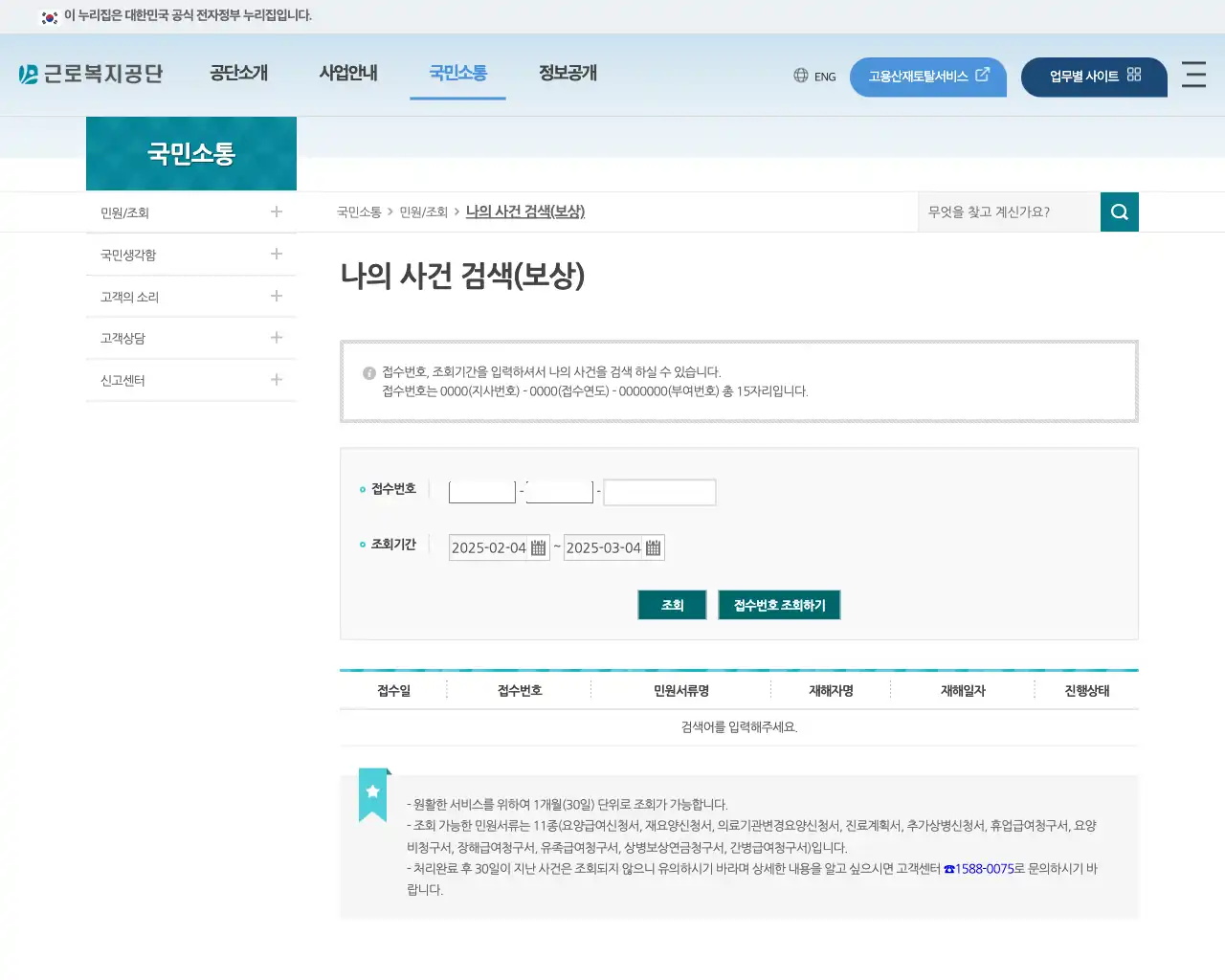Click the Korean flag icon in the banner

coord(49,16)
